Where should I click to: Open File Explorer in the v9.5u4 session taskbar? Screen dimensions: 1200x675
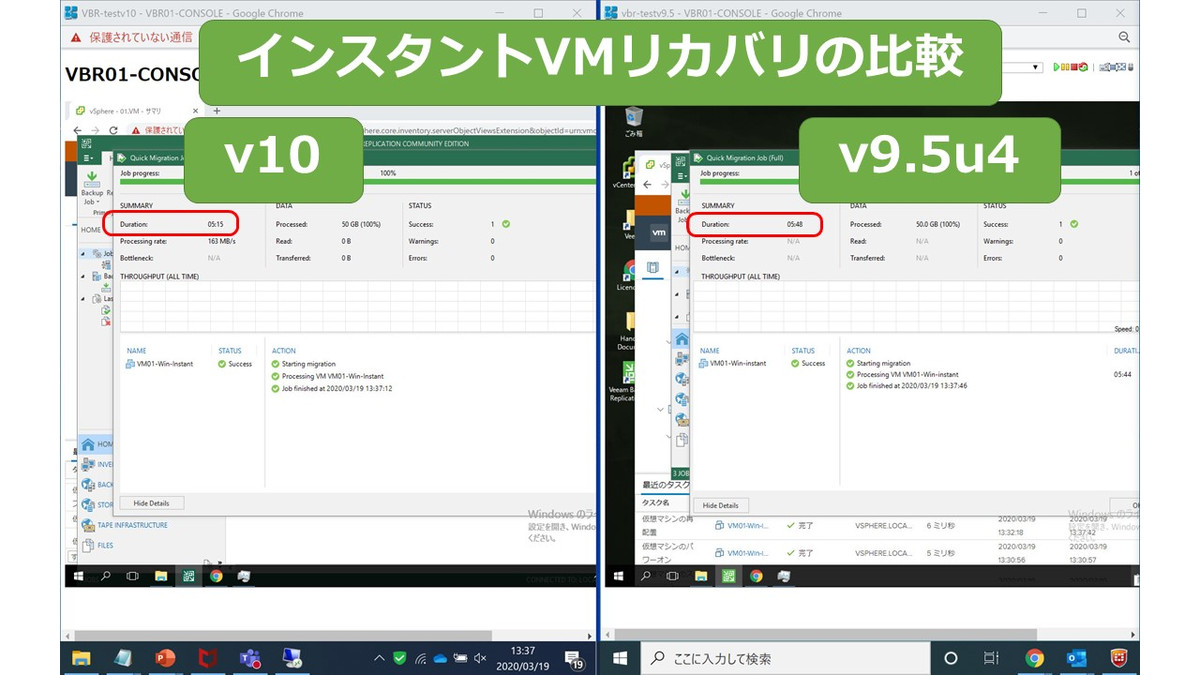pyautogui.click(x=701, y=576)
